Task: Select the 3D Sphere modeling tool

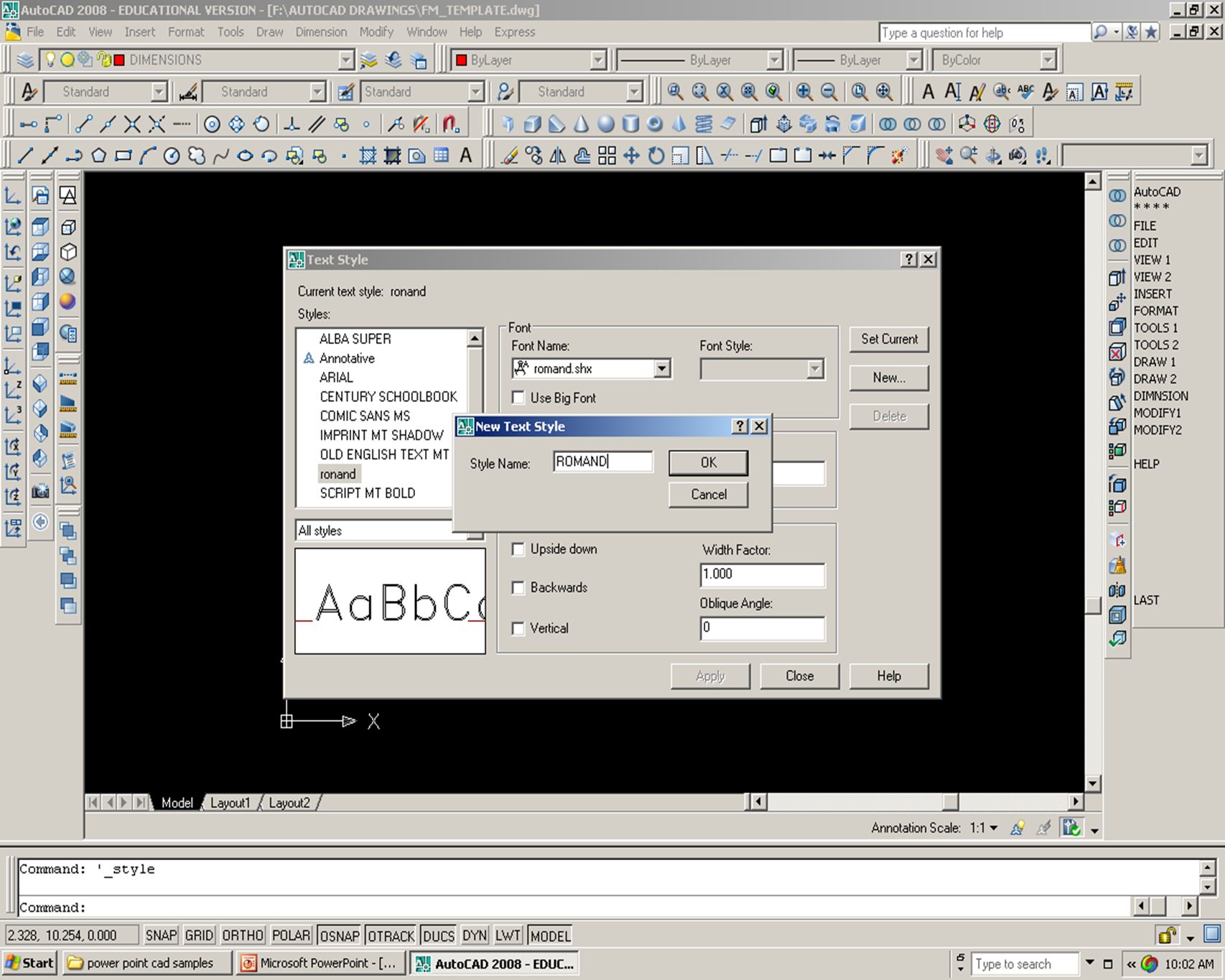Action: [606, 124]
